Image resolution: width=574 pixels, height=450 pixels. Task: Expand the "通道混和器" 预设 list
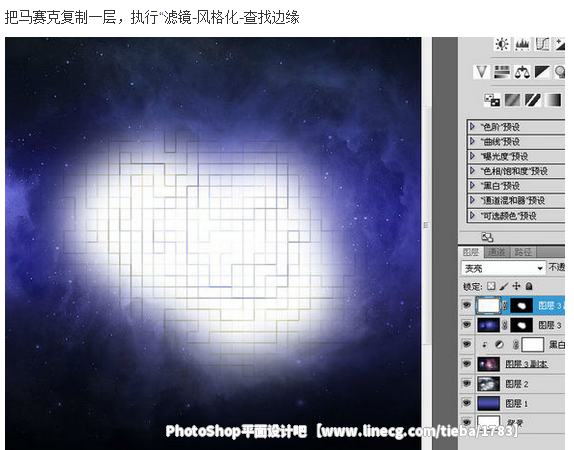[x=472, y=200]
